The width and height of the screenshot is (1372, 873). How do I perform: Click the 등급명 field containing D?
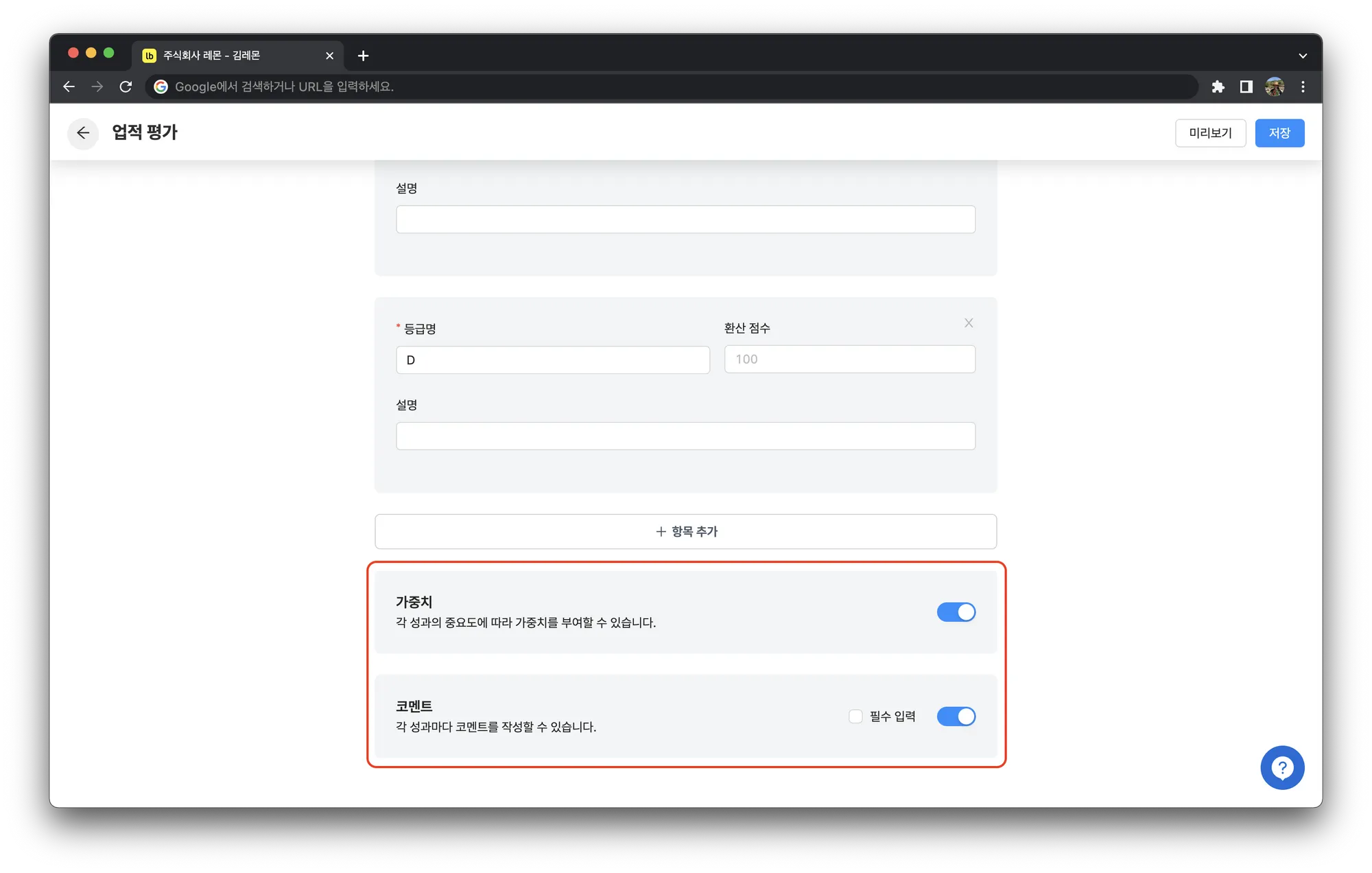click(x=552, y=360)
